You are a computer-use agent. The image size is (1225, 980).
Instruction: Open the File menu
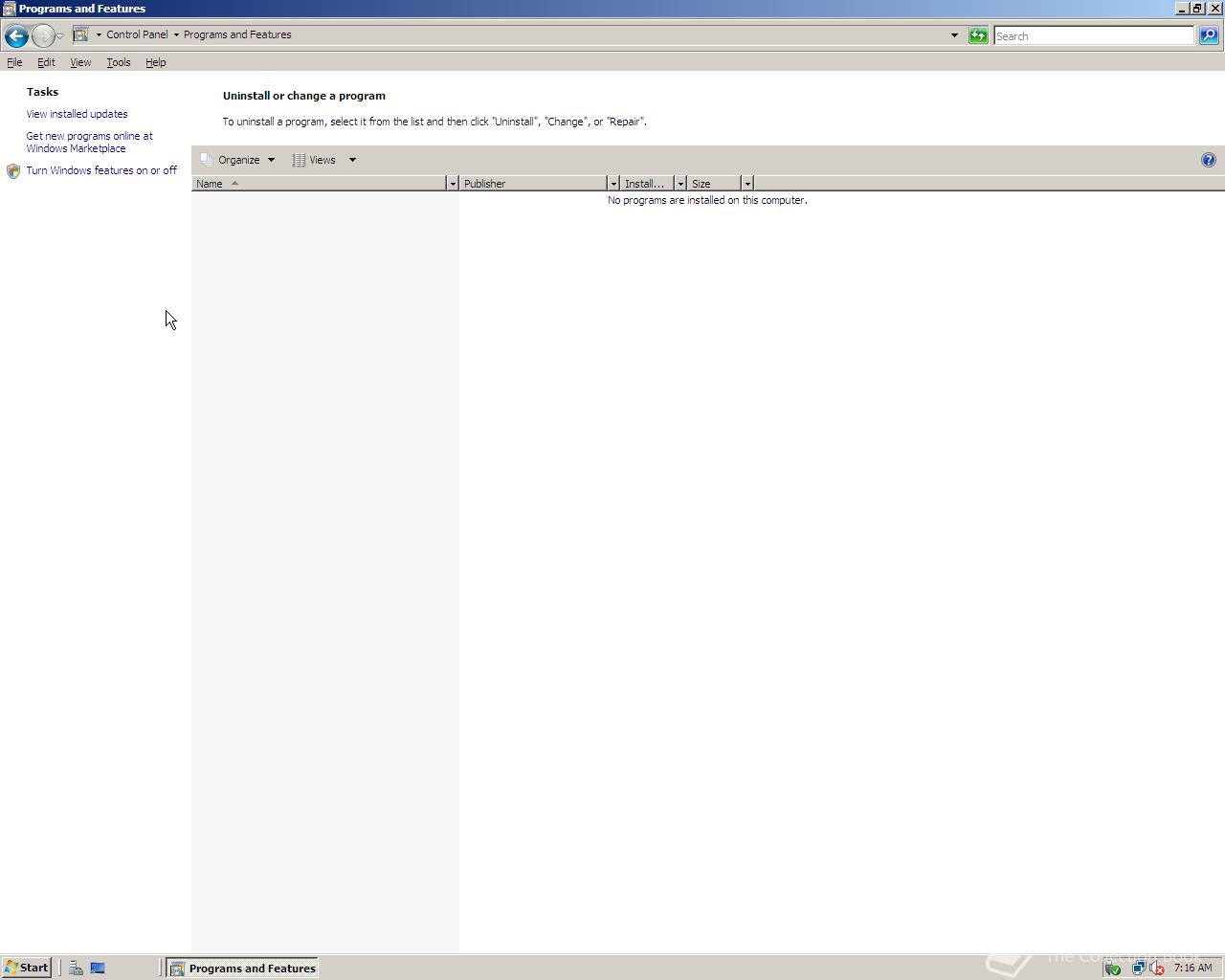click(14, 62)
